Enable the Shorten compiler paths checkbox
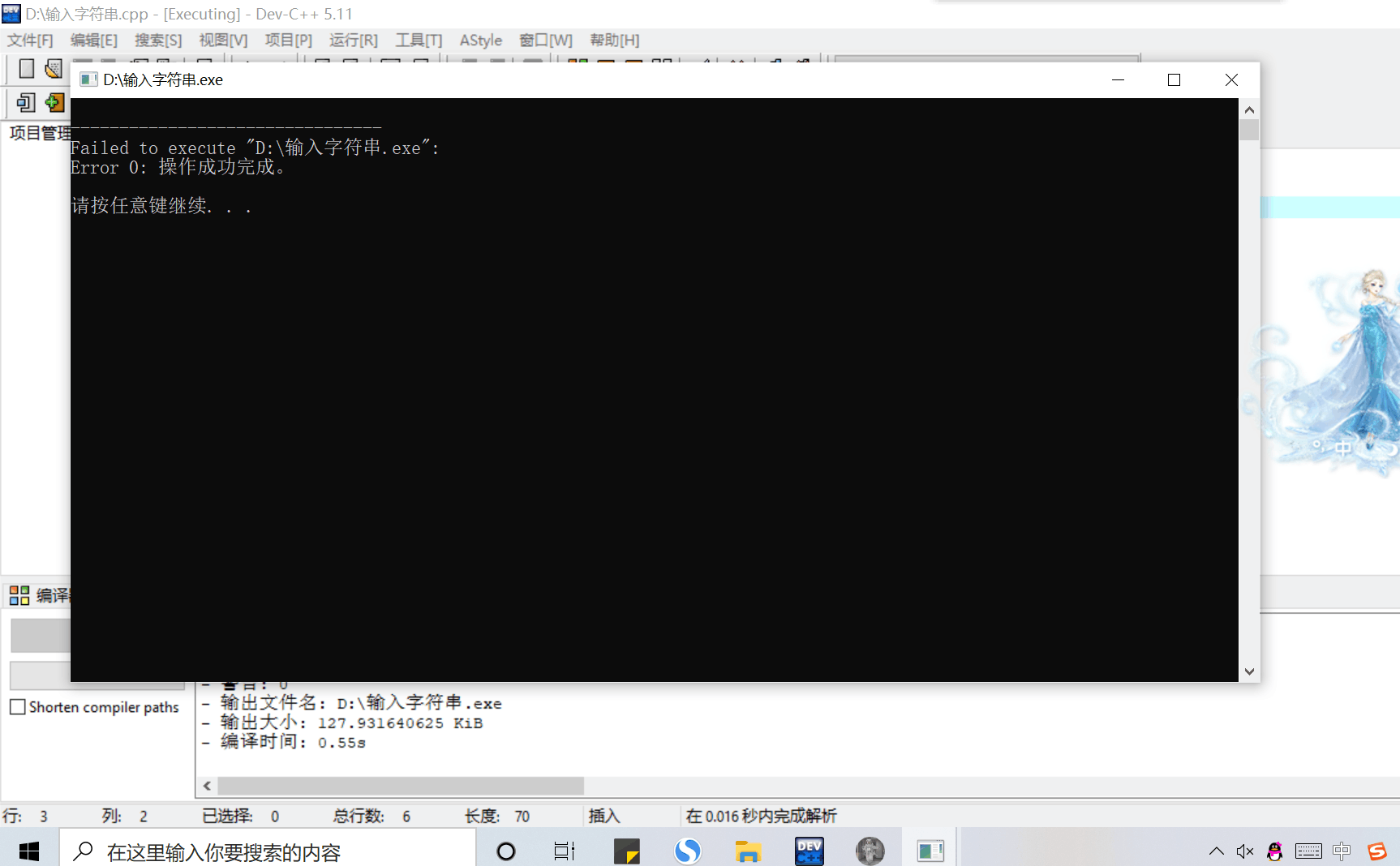The image size is (1400, 866). [18, 706]
